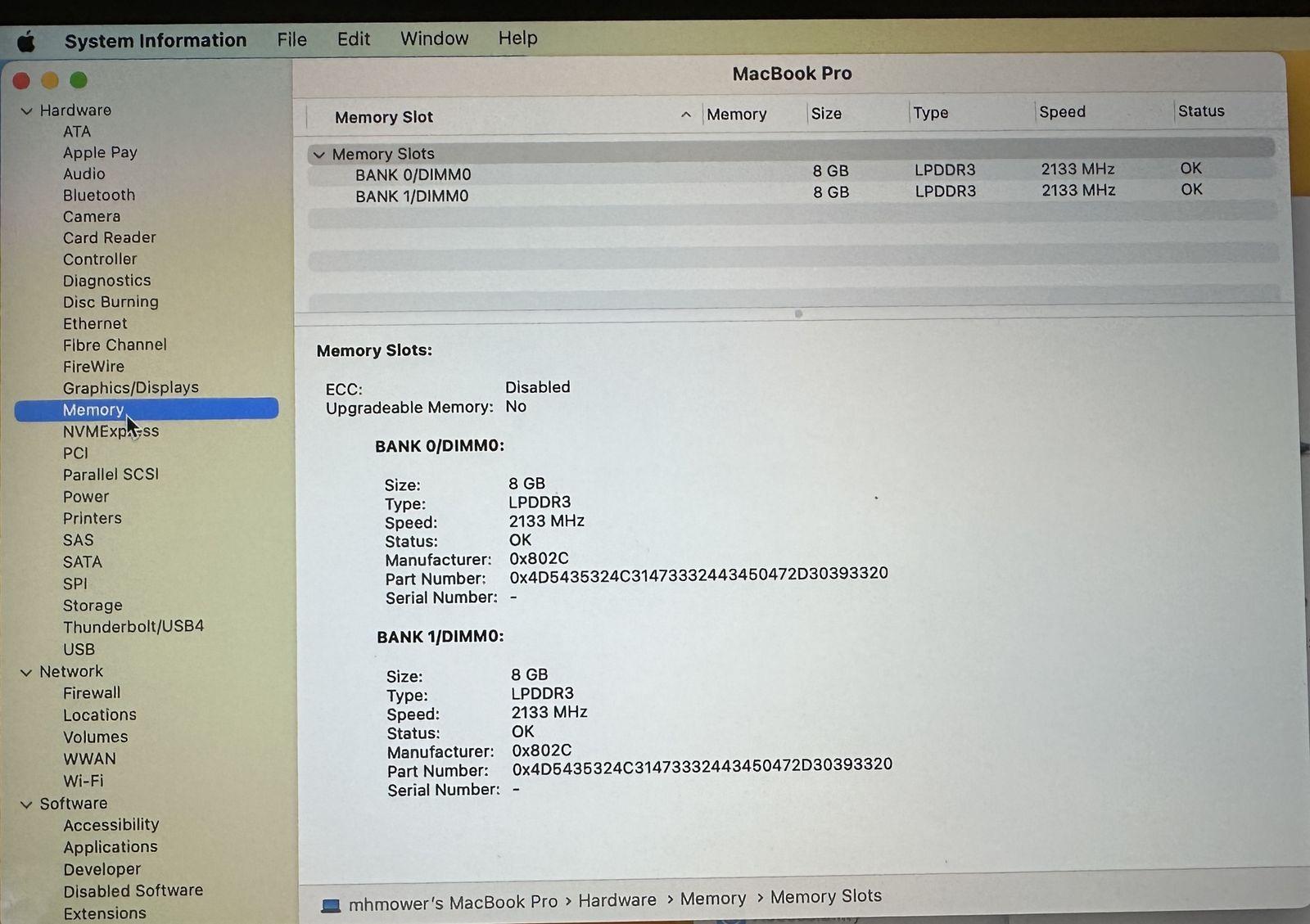Collapse the Software section chevron

[26, 805]
